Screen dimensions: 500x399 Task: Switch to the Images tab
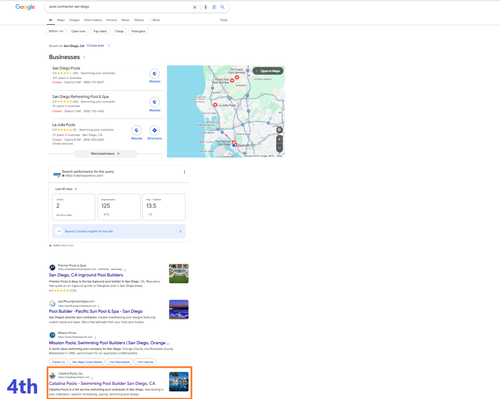74,20
